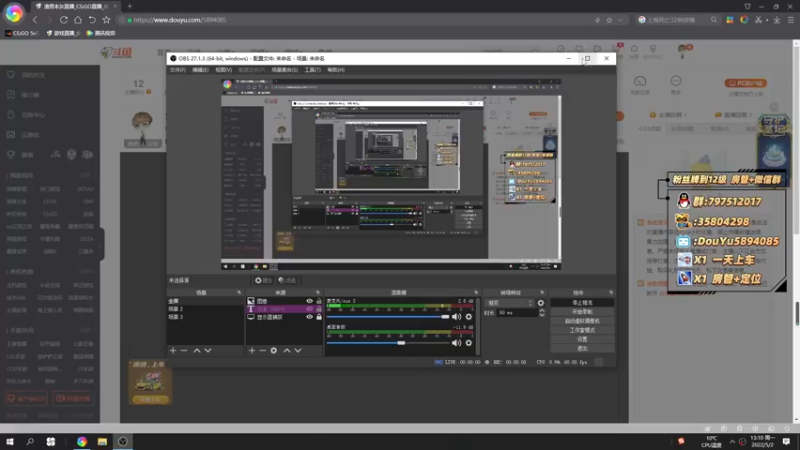Enable 工作室模式 in controls
Image resolution: width=800 pixels, height=450 pixels.
(582, 330)
